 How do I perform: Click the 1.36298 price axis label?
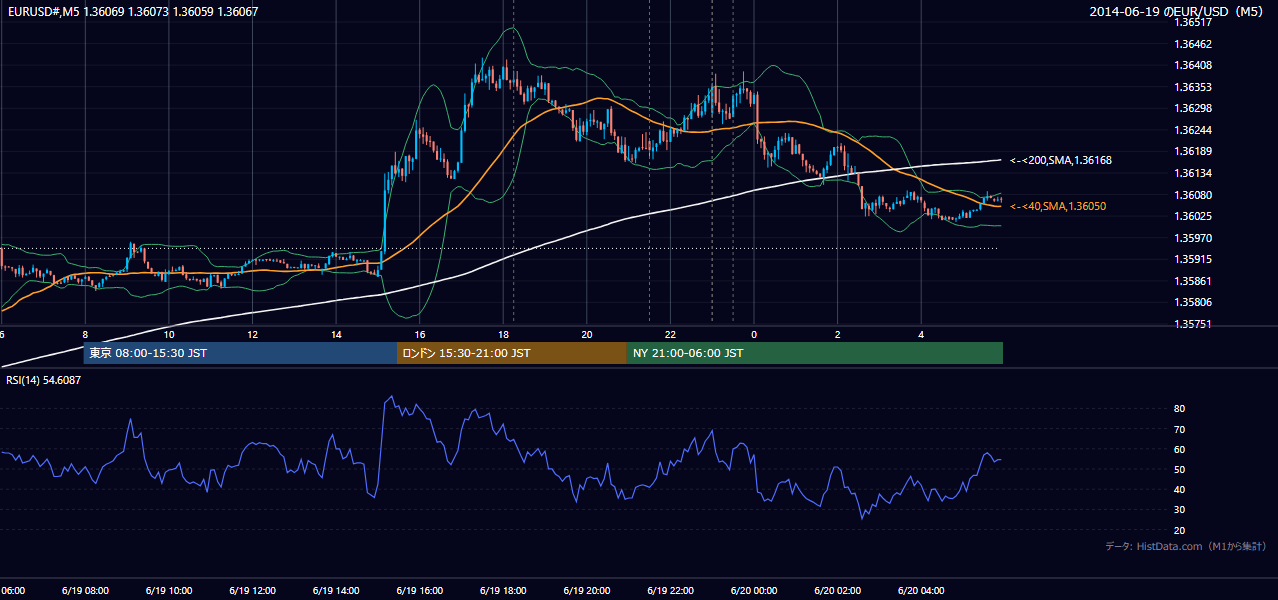1193,108
